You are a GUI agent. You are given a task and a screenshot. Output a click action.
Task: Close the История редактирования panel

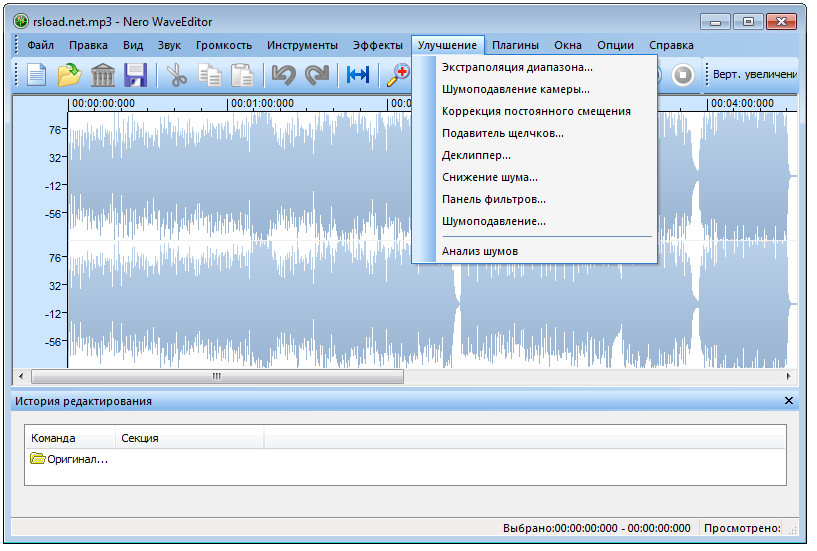tap(789, 401)
